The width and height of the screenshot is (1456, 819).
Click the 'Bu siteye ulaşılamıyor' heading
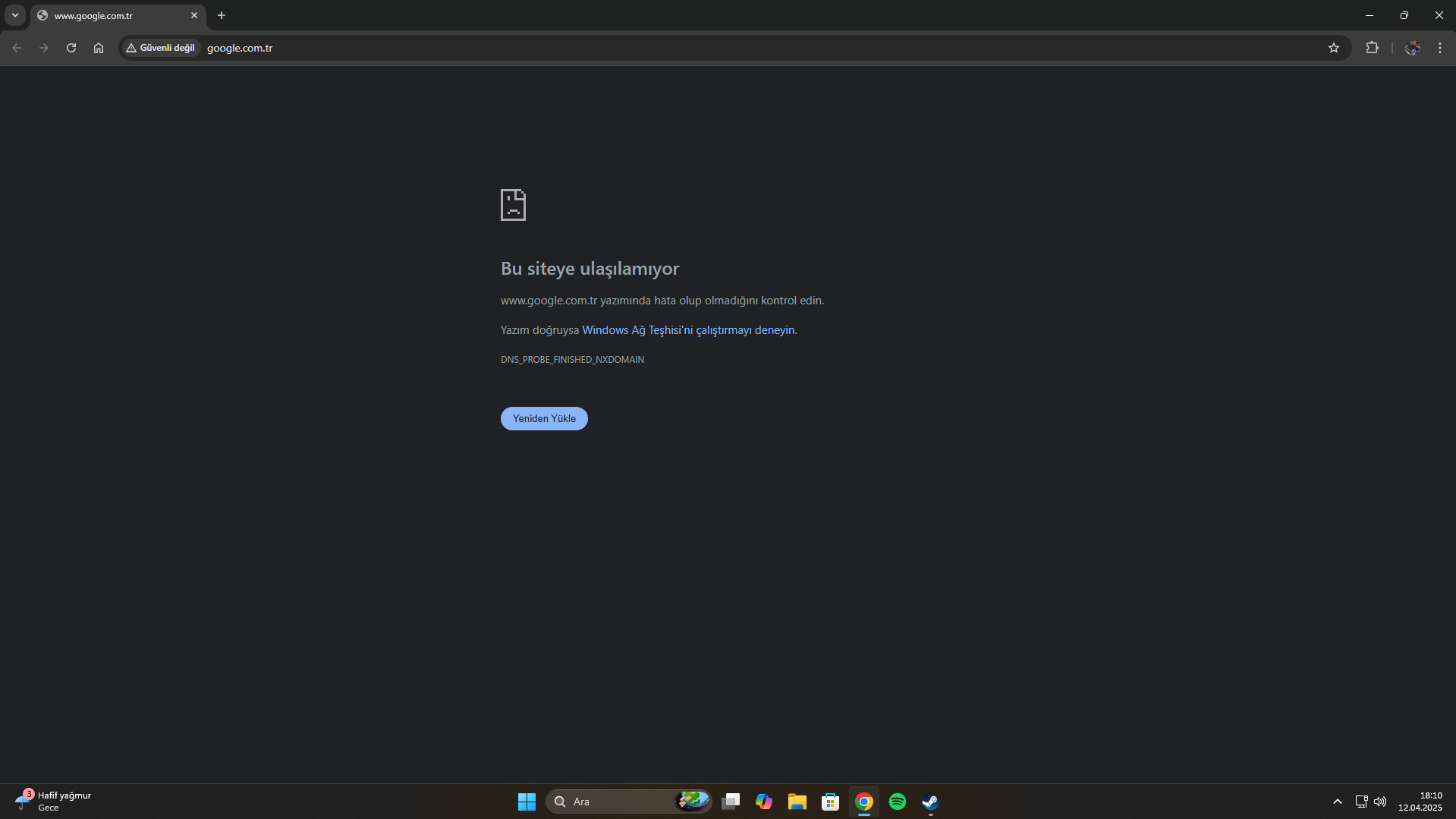tap(590, 269)
